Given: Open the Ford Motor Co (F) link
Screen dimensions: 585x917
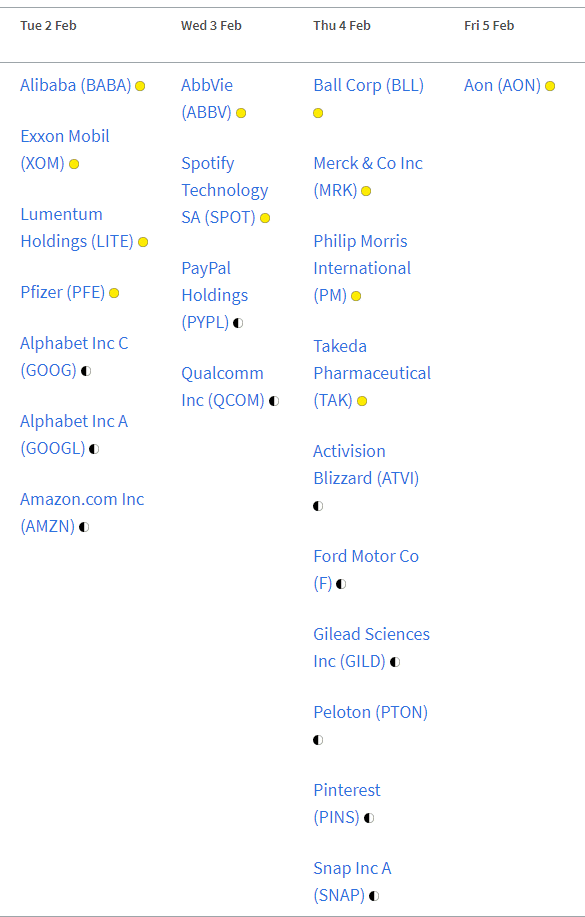Looking at the screenshot, I should [x=366, y=570].
